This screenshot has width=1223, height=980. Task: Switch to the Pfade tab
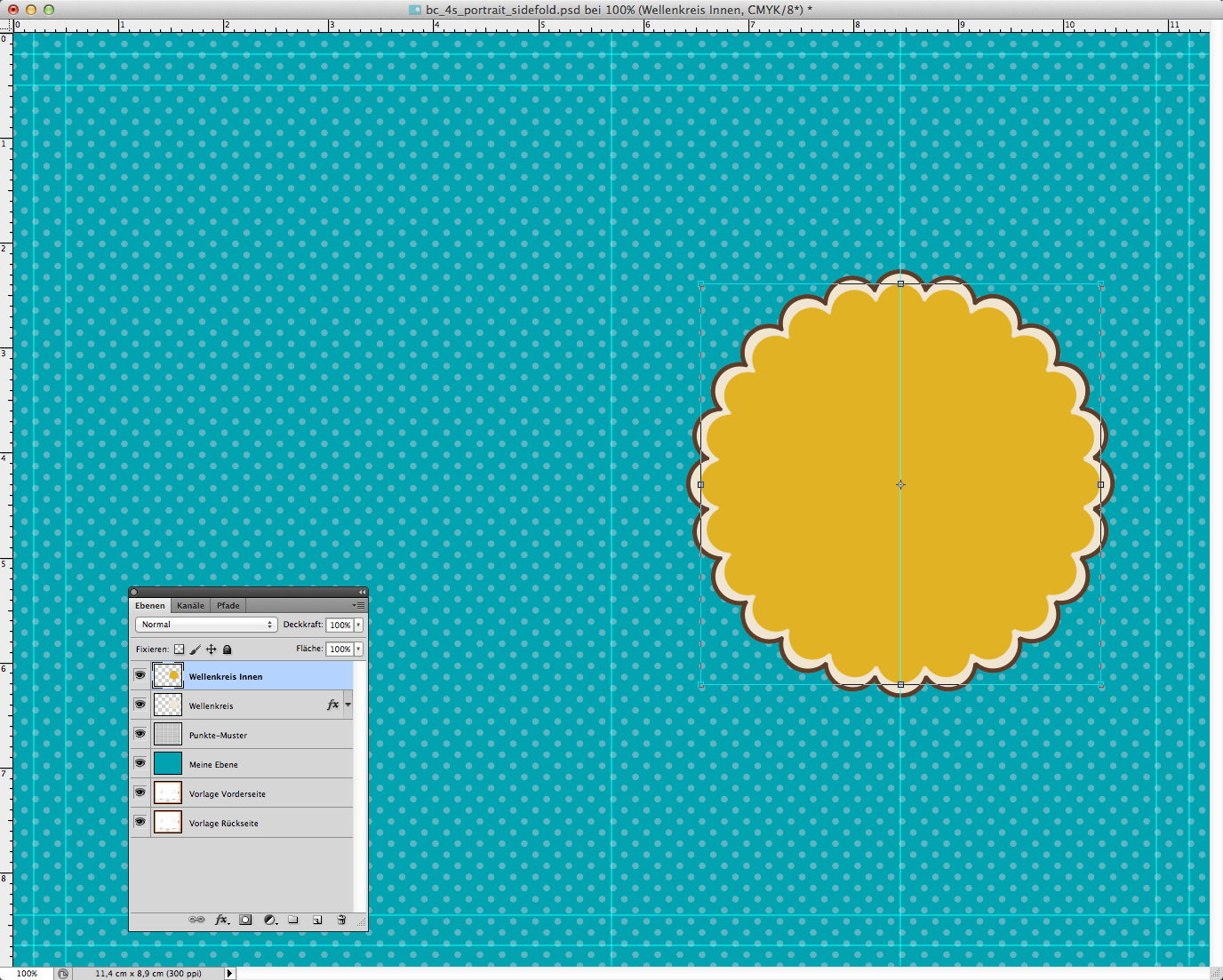click(x=228, y=606)
